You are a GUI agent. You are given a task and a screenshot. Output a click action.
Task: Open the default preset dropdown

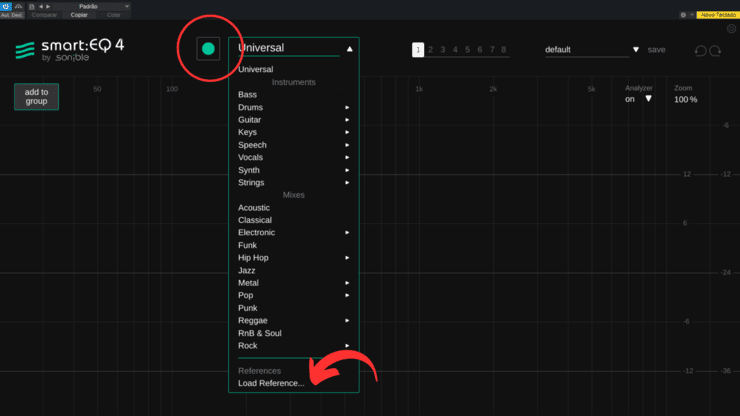pyautogui.click(x=635, y=49)
